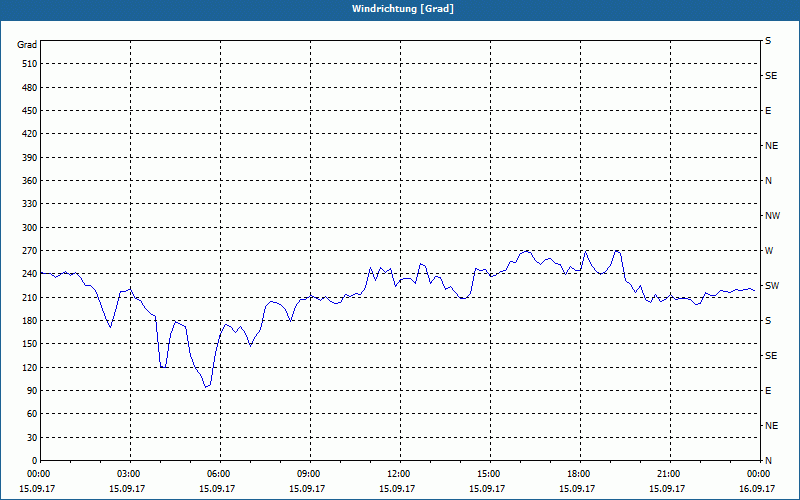Click the 450 y-axis value
The image size is (800, 500).
click(30, 111)
